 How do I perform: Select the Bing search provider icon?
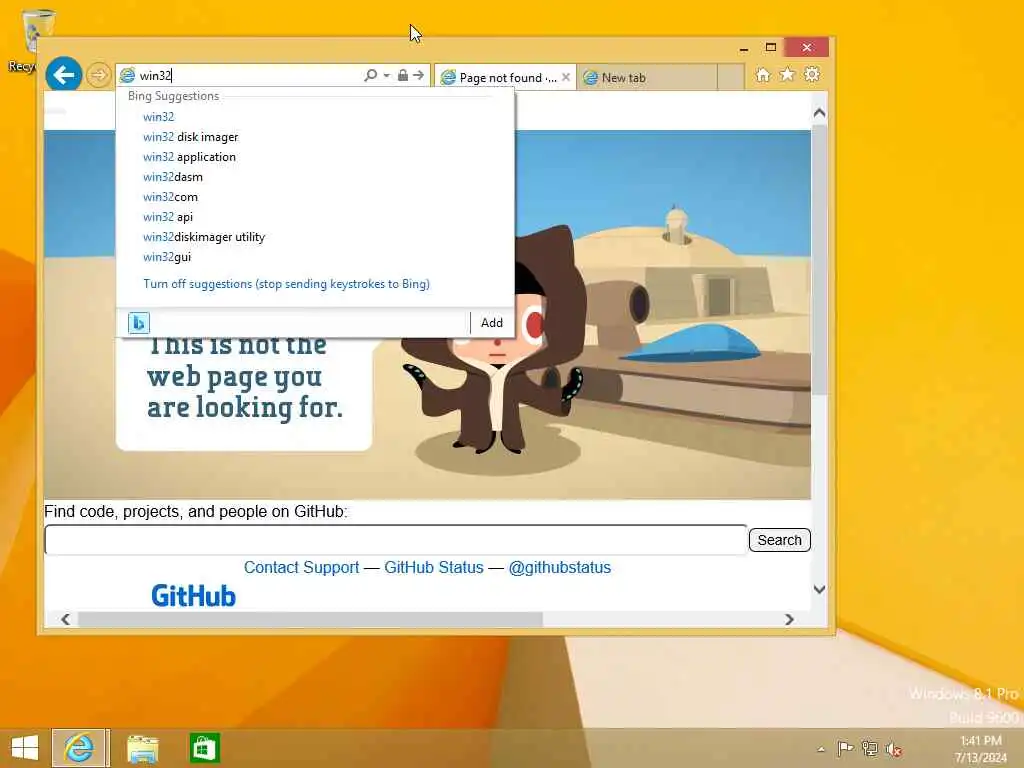(138, 323)
